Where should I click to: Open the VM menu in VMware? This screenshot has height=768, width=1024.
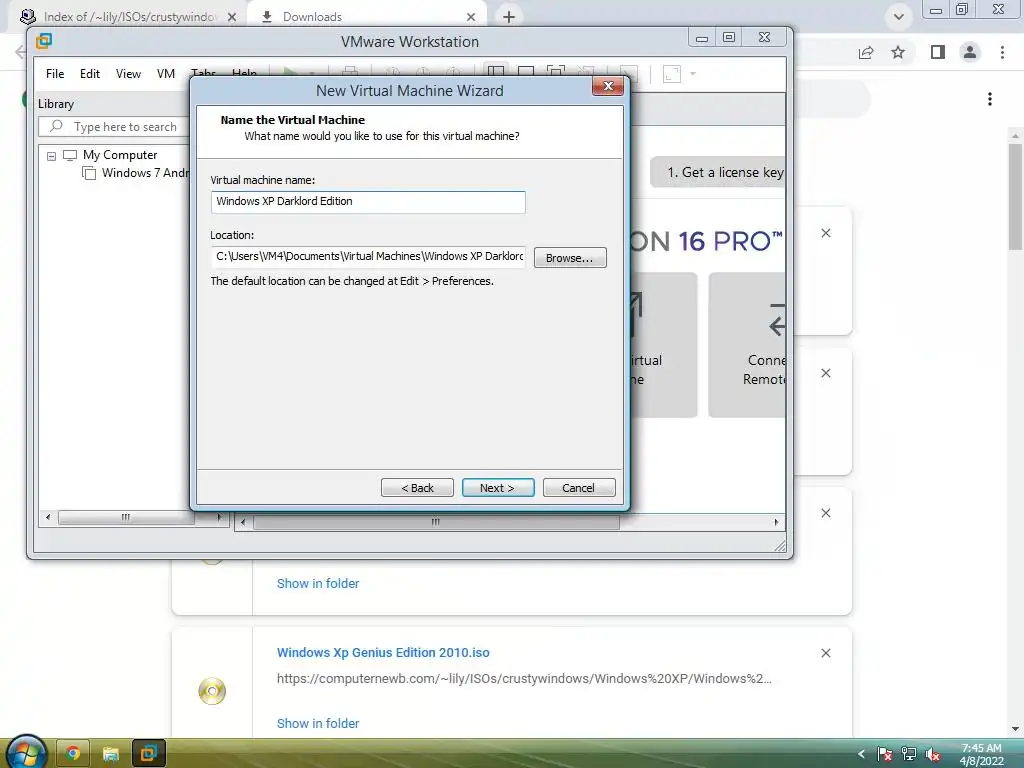coord(166,74)
